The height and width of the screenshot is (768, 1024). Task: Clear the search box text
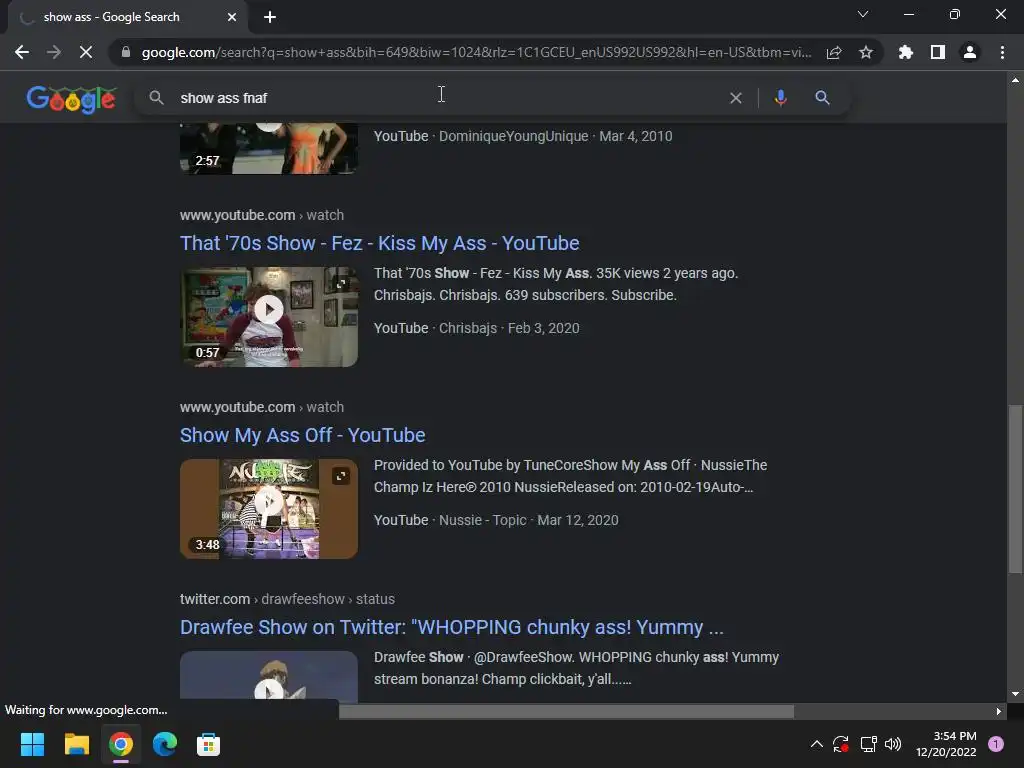click(x=736, y=98)
